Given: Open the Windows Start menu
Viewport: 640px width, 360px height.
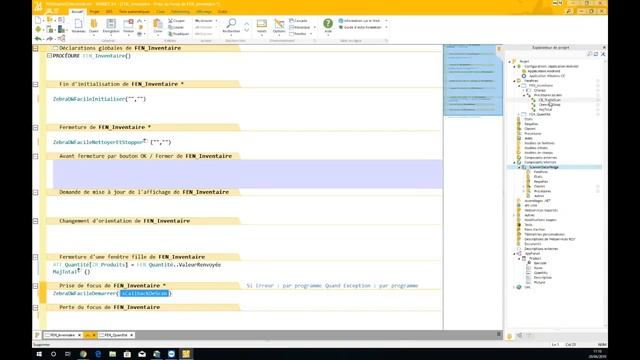Looking at the screenshot, I should [x=39, y=354].
